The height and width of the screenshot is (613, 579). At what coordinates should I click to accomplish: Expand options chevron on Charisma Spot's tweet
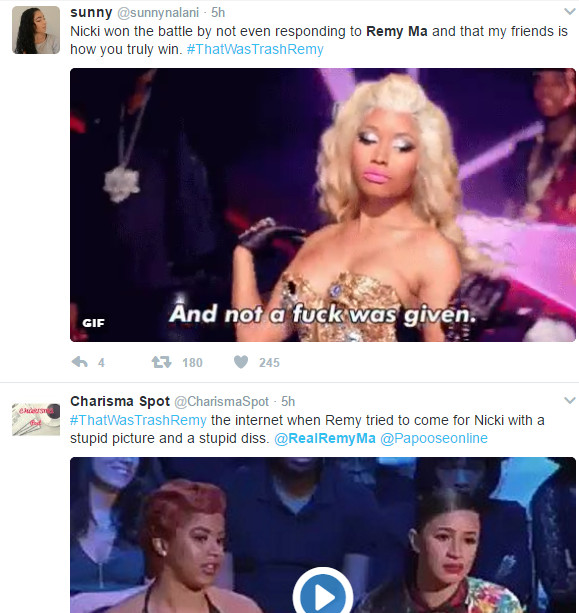[x=570, y=400]
